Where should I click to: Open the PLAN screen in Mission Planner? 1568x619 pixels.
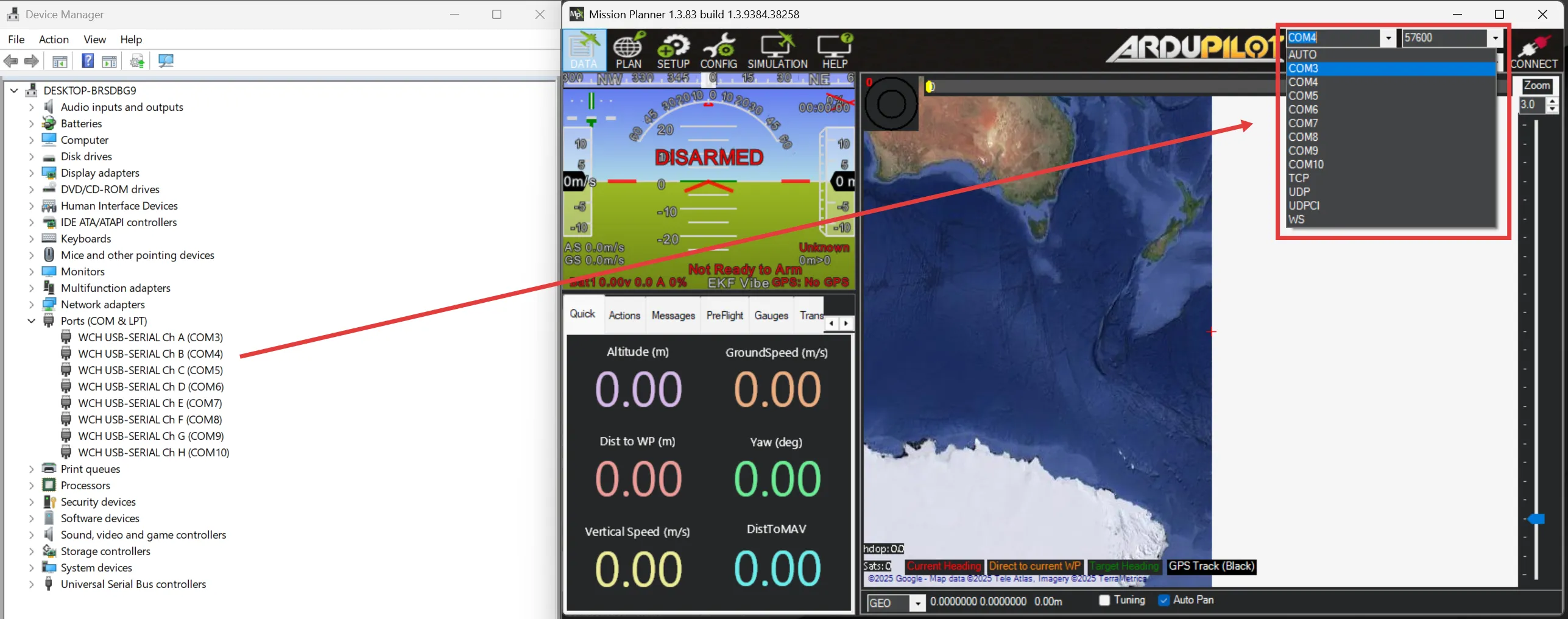[628, 51]
